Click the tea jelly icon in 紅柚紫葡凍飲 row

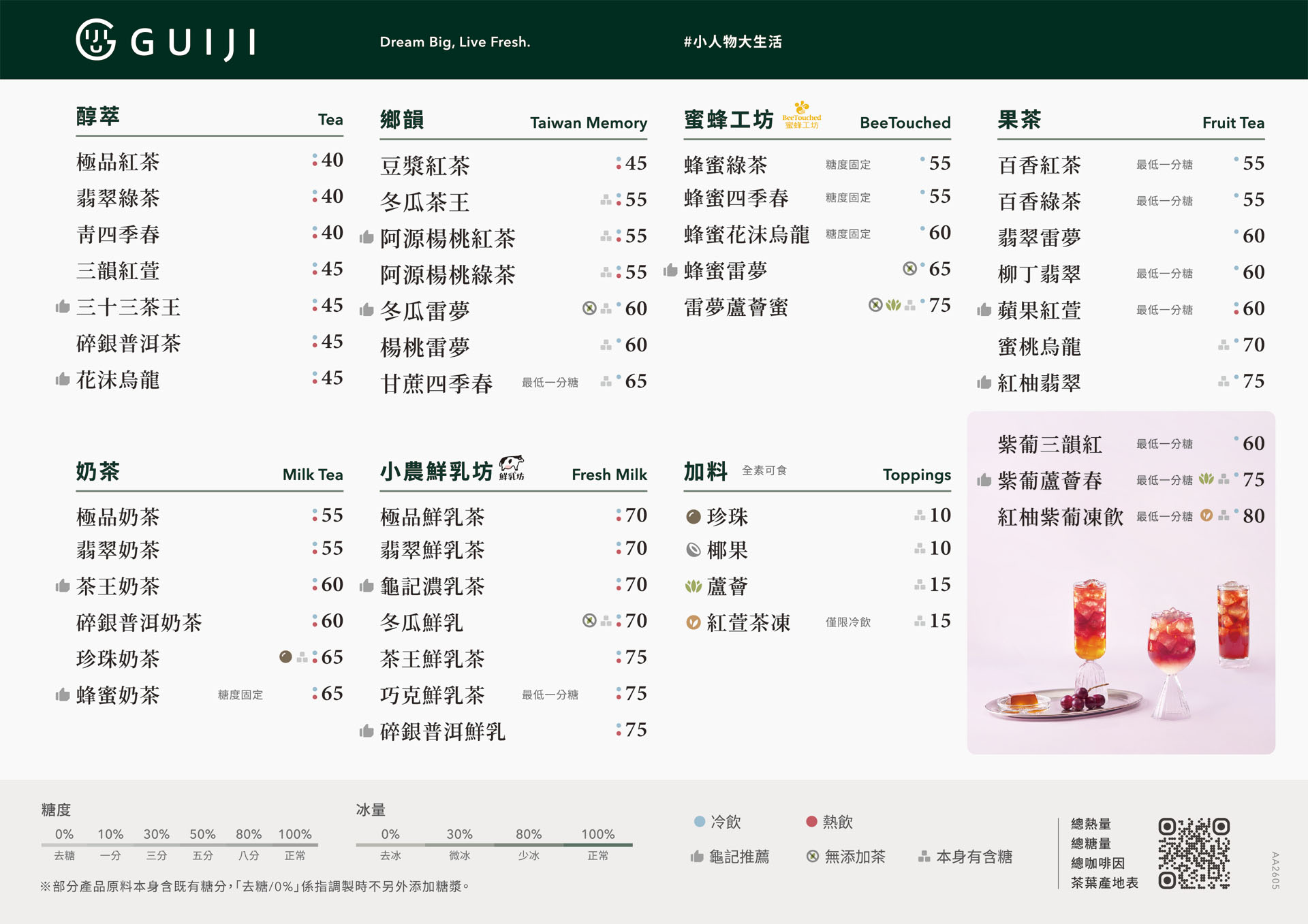tap(1206, 515)
